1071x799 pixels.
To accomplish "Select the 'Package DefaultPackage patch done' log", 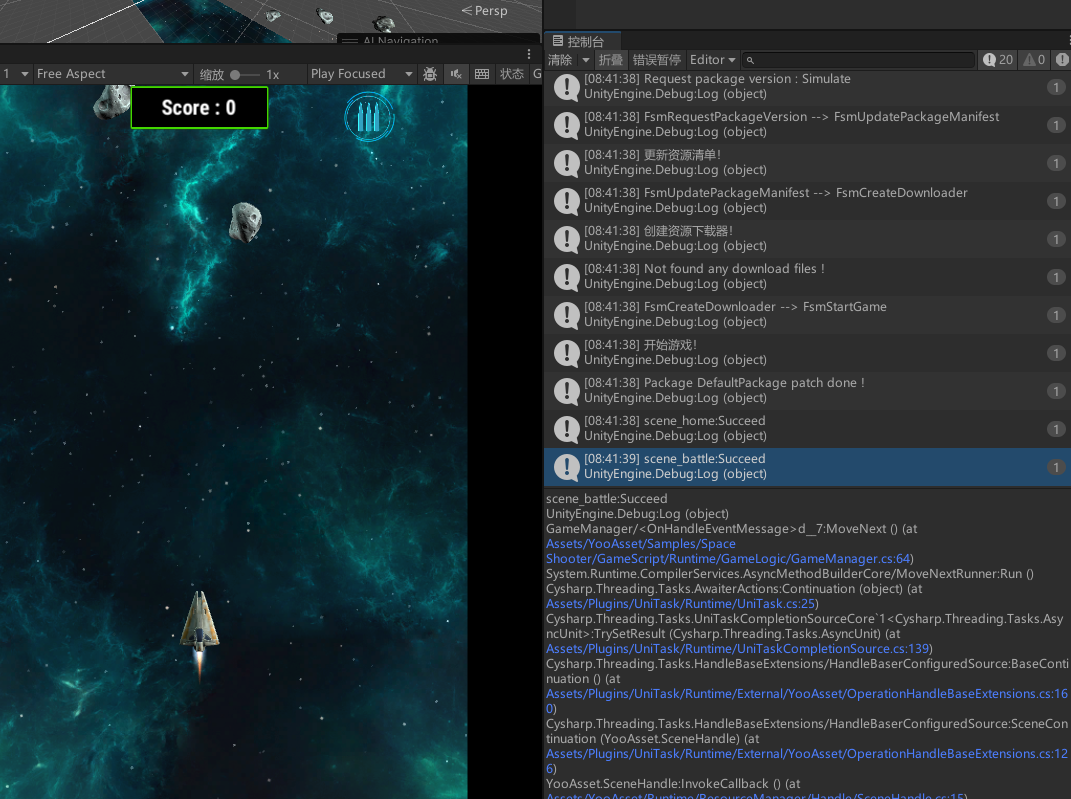I will pyautogui.click(x=807, y=391).
